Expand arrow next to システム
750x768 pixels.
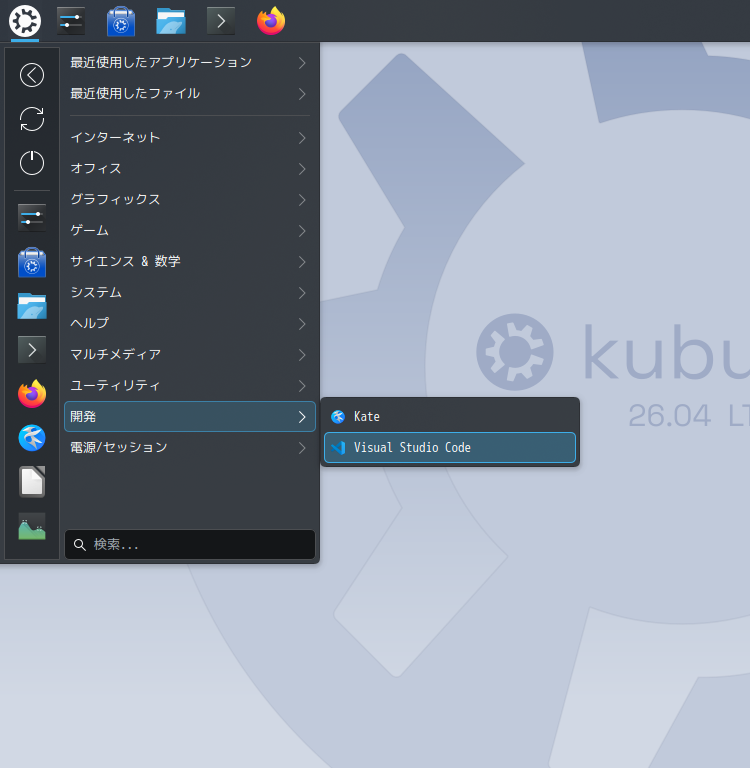click(302, 293)
